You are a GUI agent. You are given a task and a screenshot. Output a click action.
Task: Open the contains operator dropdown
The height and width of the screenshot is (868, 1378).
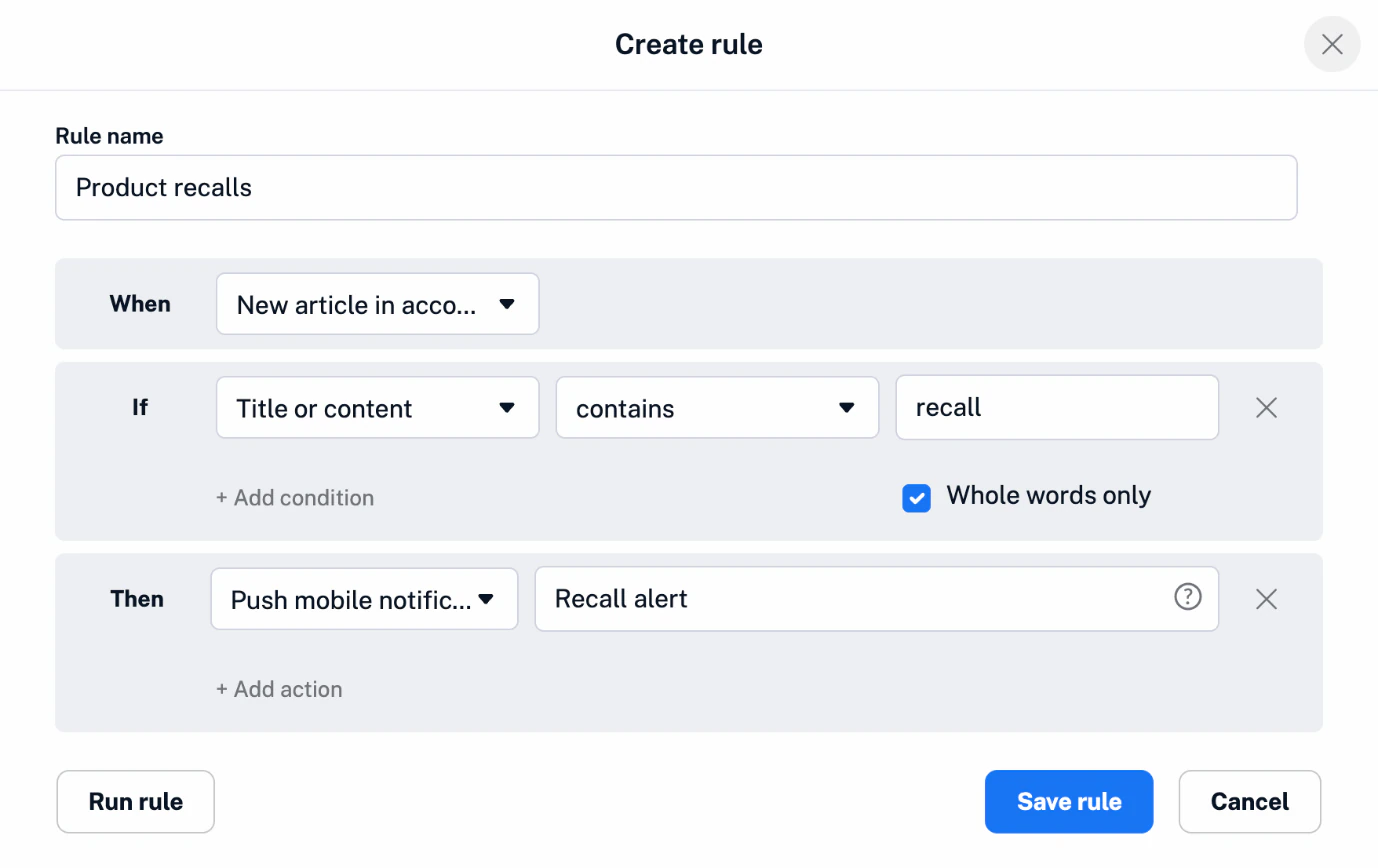(x=717, y=408)
